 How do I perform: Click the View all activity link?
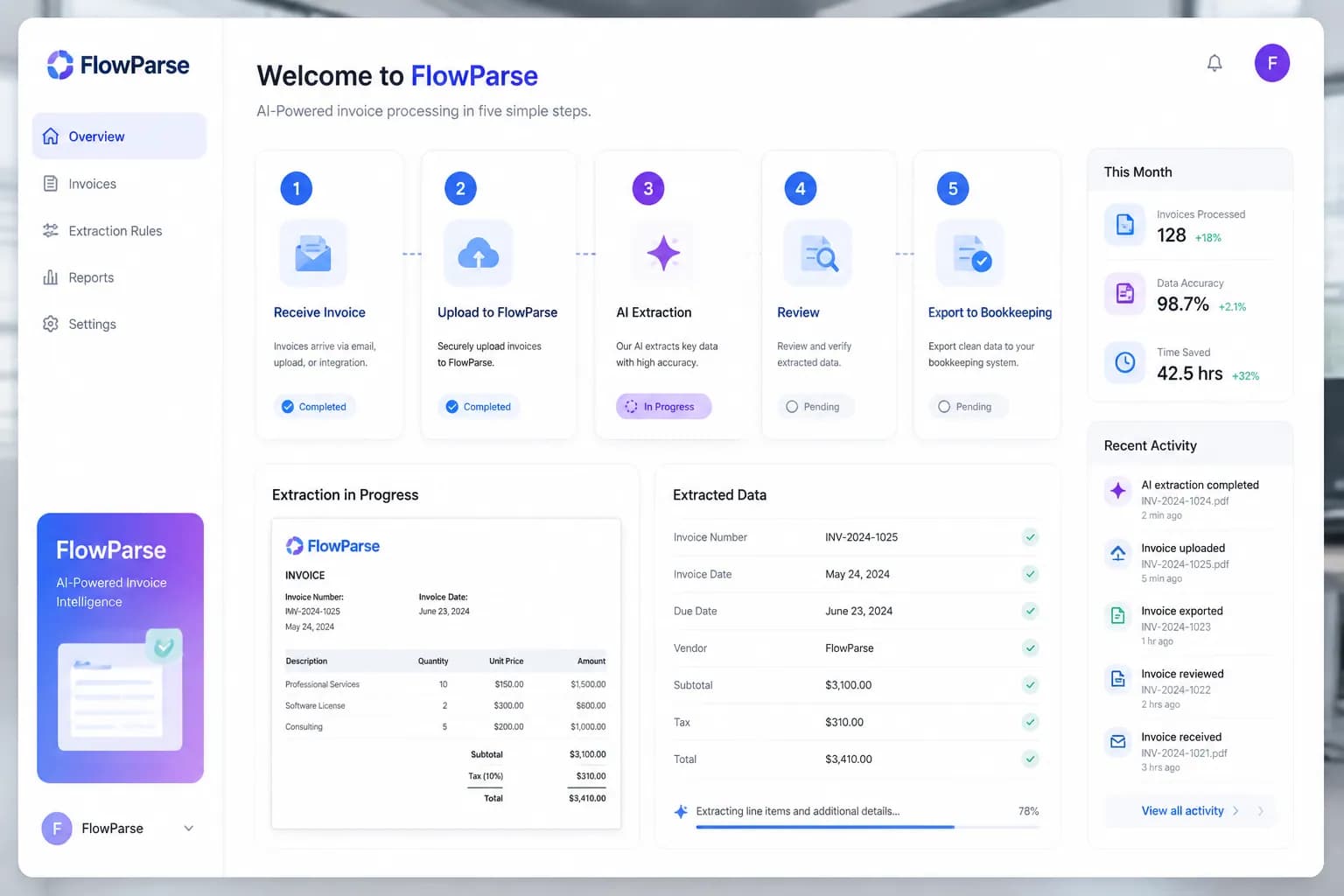coord(1182,811)
